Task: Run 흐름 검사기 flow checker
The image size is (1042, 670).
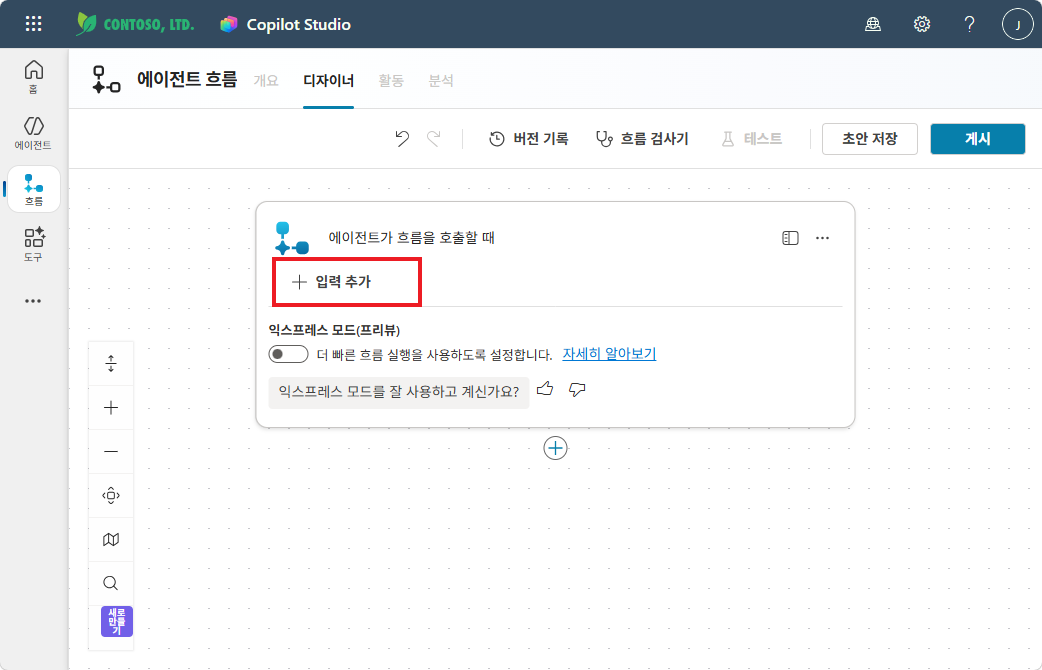Action: pyautogui.click(x=642, y=139)
